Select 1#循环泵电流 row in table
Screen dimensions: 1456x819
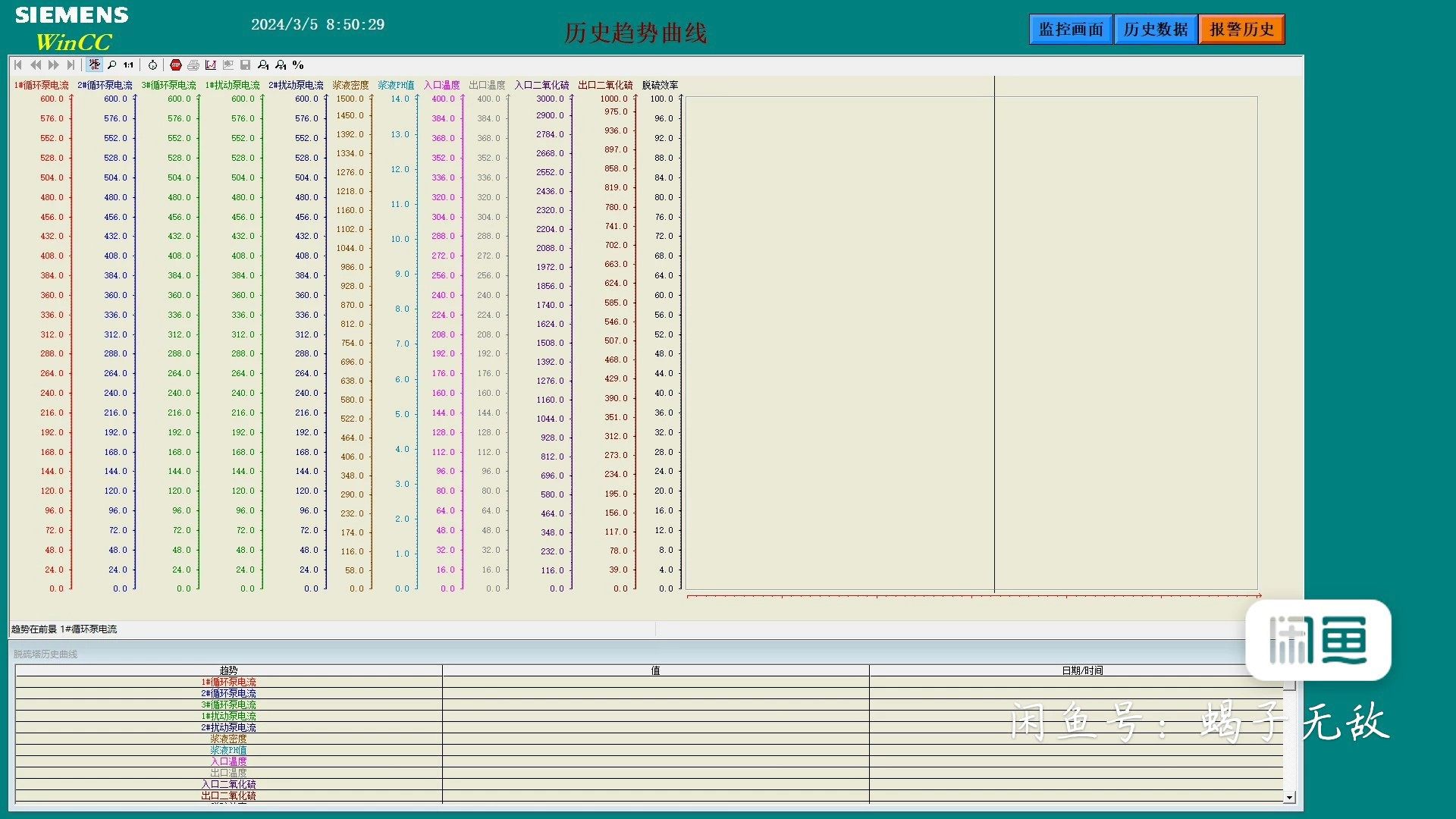[228, 682]
